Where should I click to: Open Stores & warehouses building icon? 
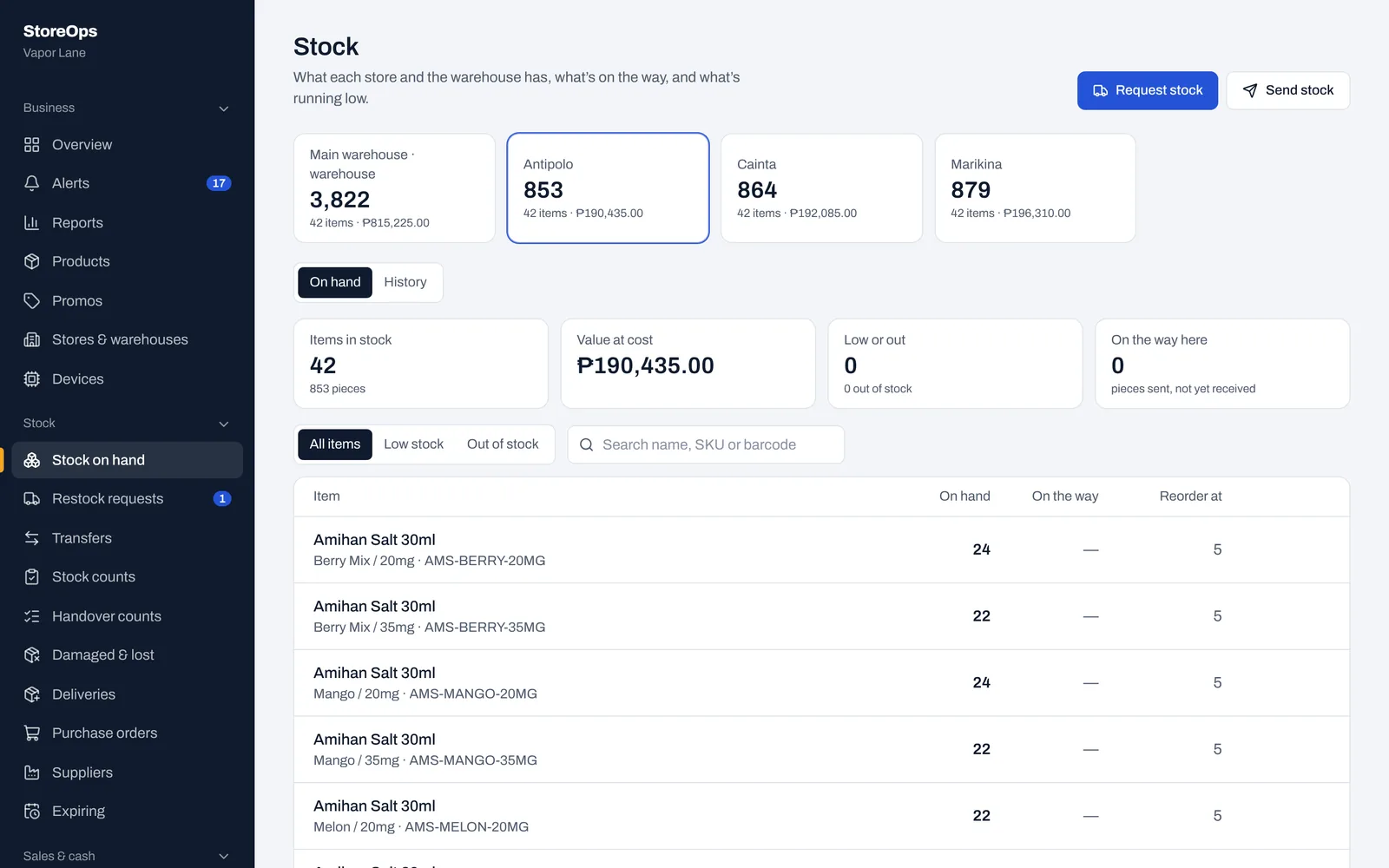[x=32, y=339]
